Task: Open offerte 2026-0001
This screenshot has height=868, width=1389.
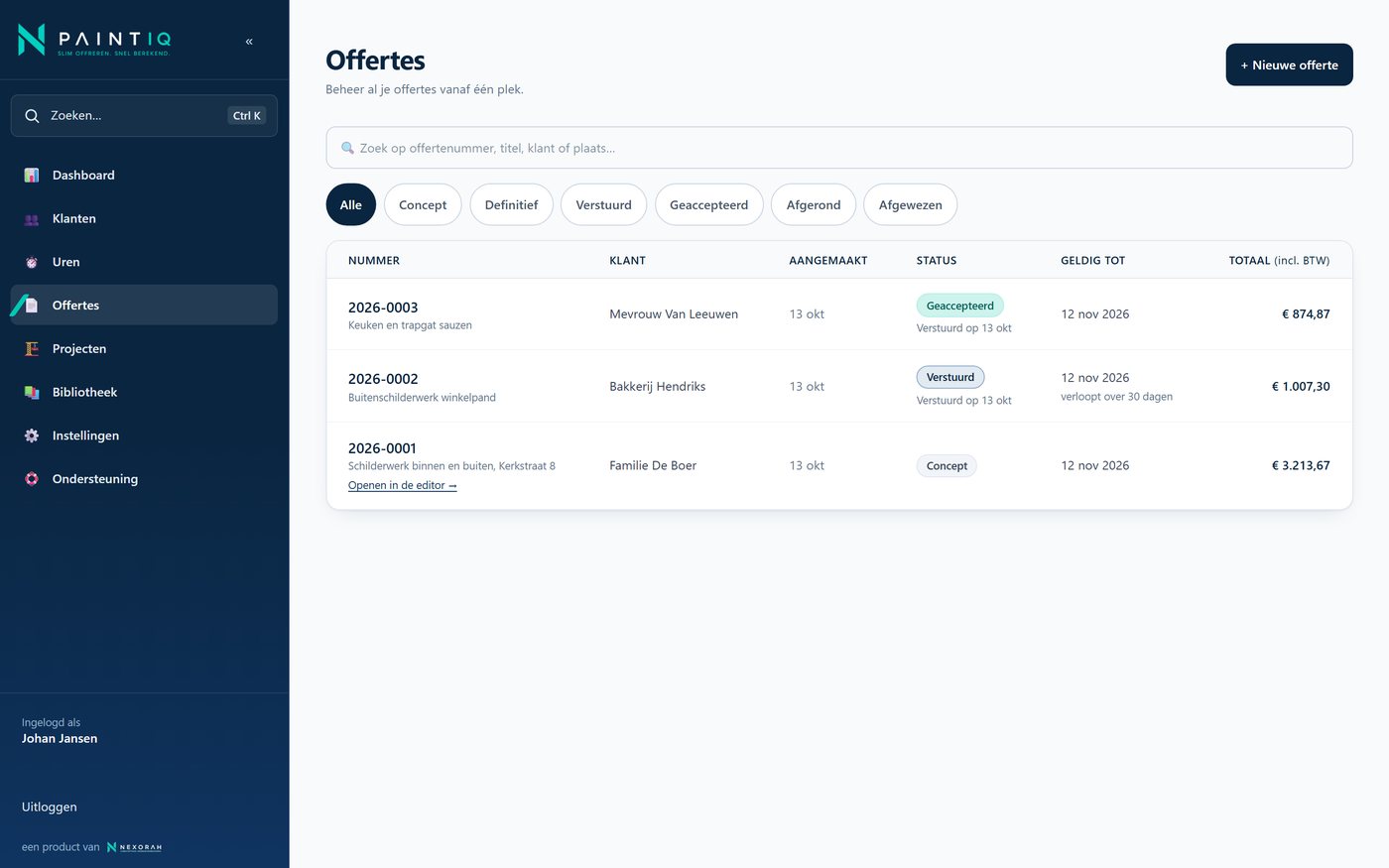Action: coord(383,448)
